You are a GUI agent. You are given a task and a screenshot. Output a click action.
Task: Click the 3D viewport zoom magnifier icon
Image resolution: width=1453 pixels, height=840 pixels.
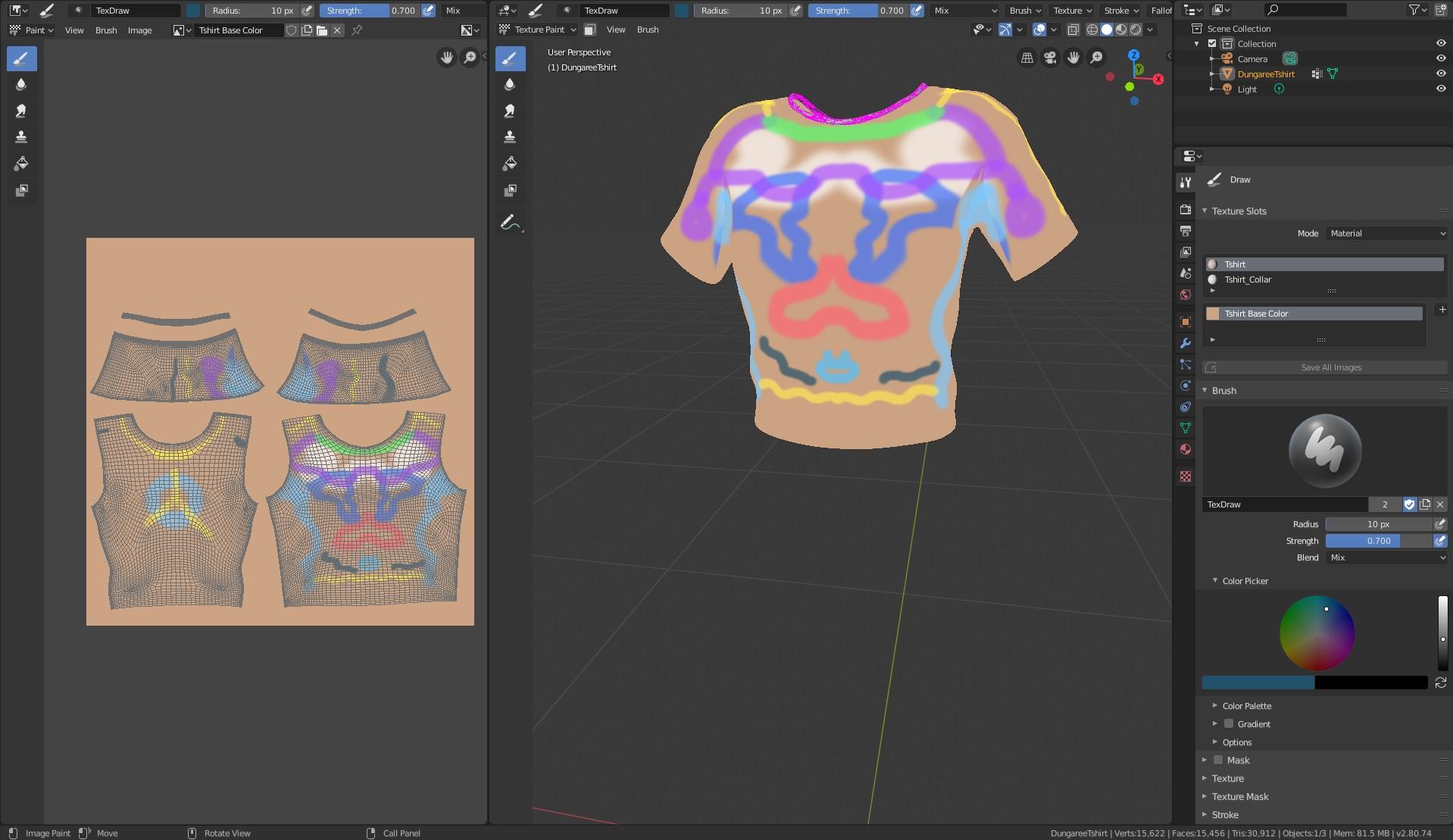tap(1096, 58)
